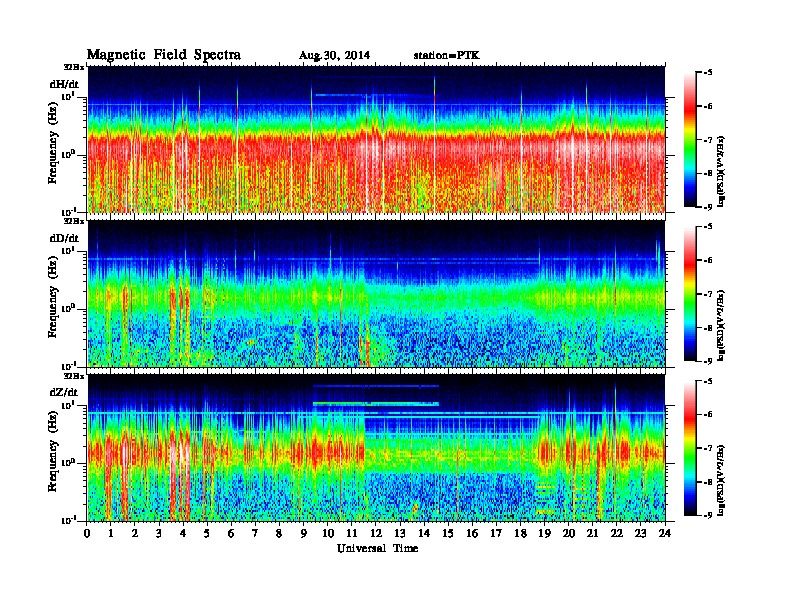Click hour 18 on the Universal Time axis

tap(520, 534)
